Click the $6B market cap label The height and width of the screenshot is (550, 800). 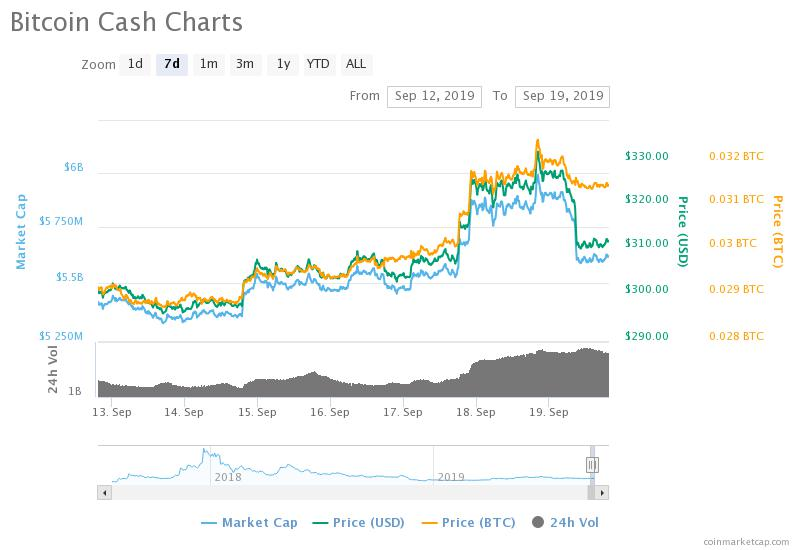click(x=73, y=167)
